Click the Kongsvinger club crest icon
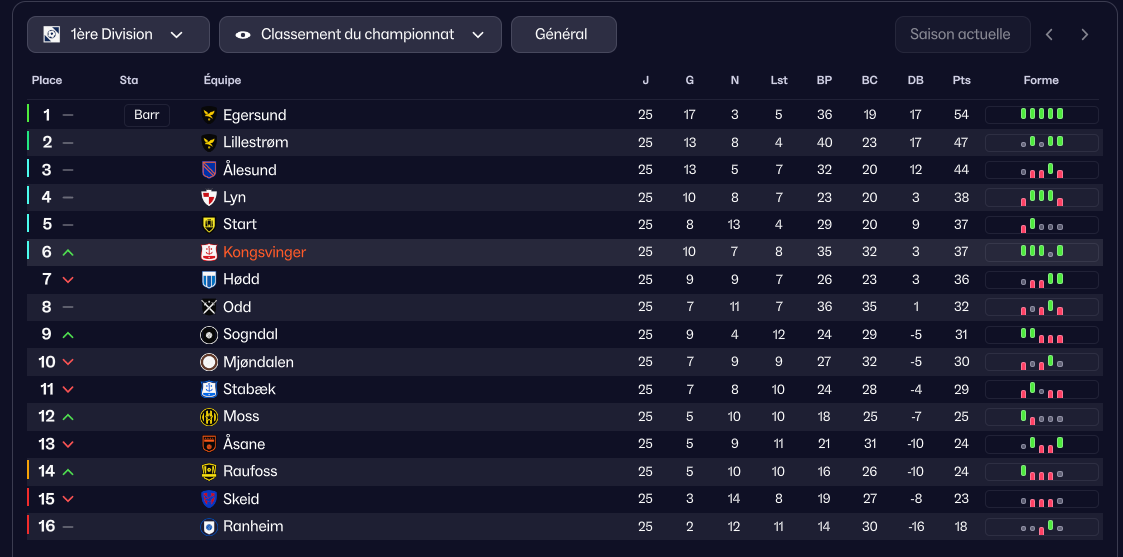1123x557 pixels. (x=209, y=252)
